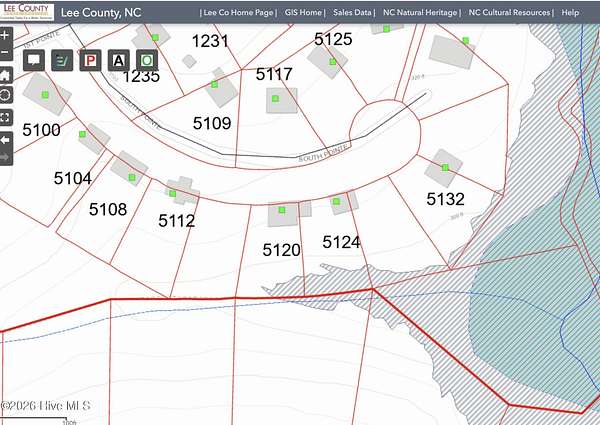The height and width of the screenshot is (425, 600).
Task: Click the zoom out minus button
Action: click(x=5, y=53)
